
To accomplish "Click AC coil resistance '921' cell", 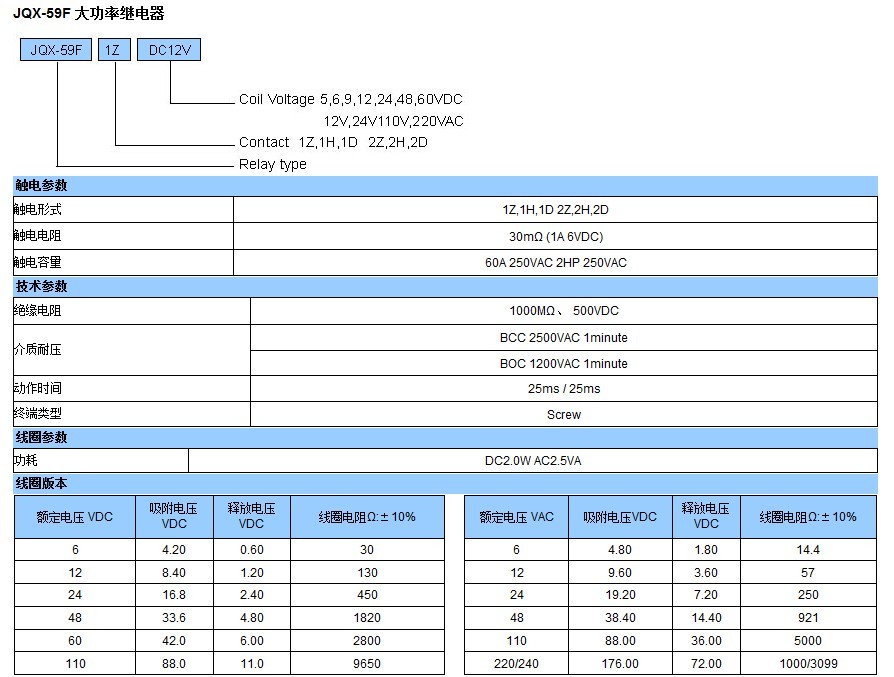I will point(808,618).
